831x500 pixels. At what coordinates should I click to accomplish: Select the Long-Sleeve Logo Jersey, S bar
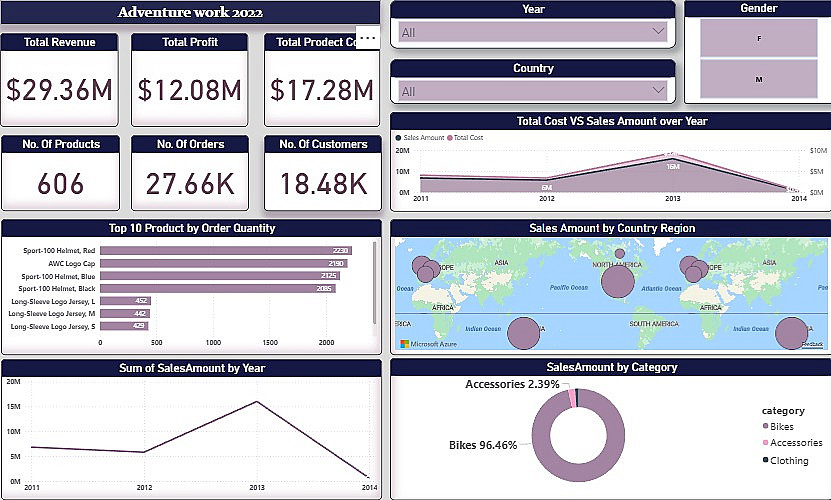[124, 326]
